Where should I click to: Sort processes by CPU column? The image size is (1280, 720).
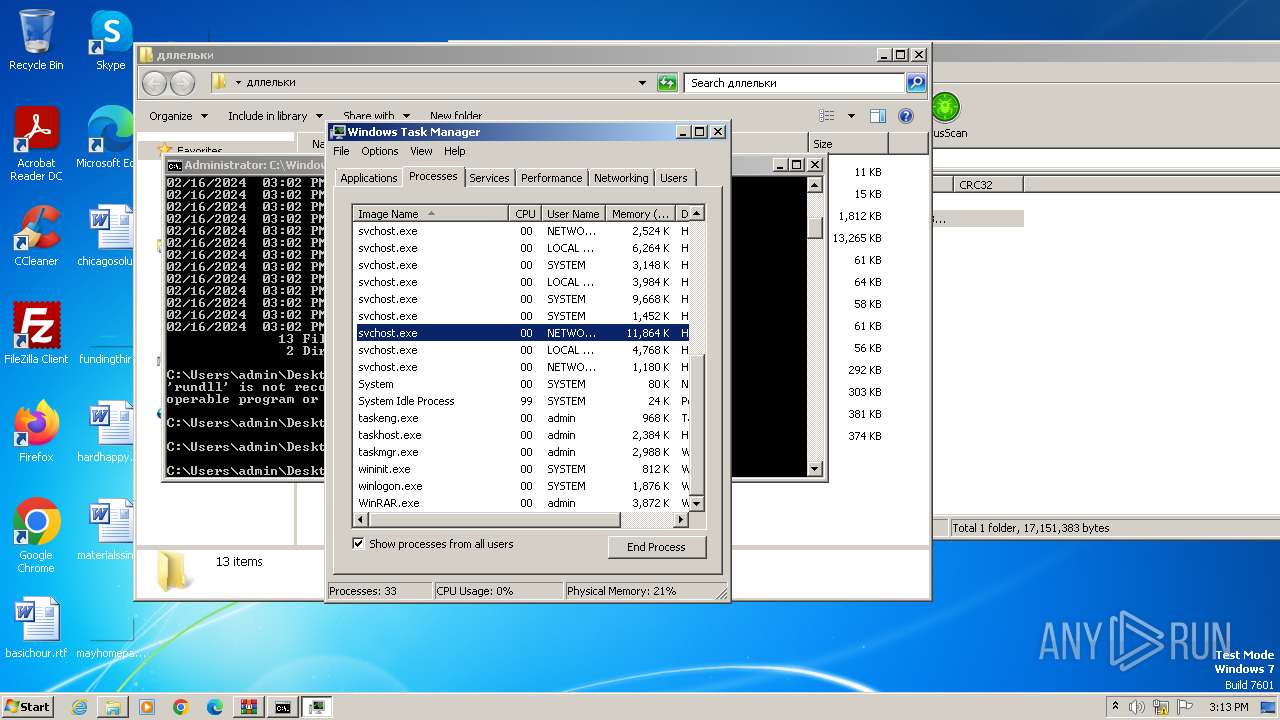pos(525,214)
